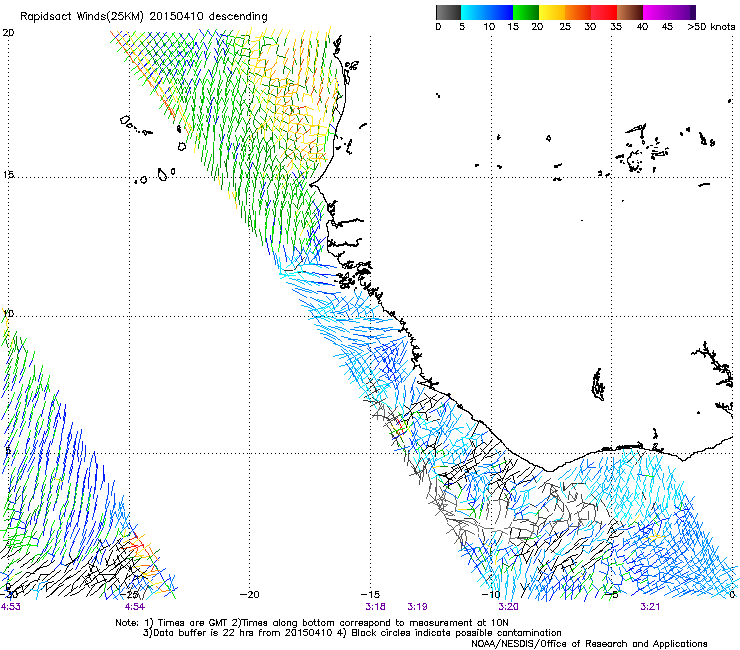
Task: Click the '25' label under the color scale
Action: (x=565, y=27)
